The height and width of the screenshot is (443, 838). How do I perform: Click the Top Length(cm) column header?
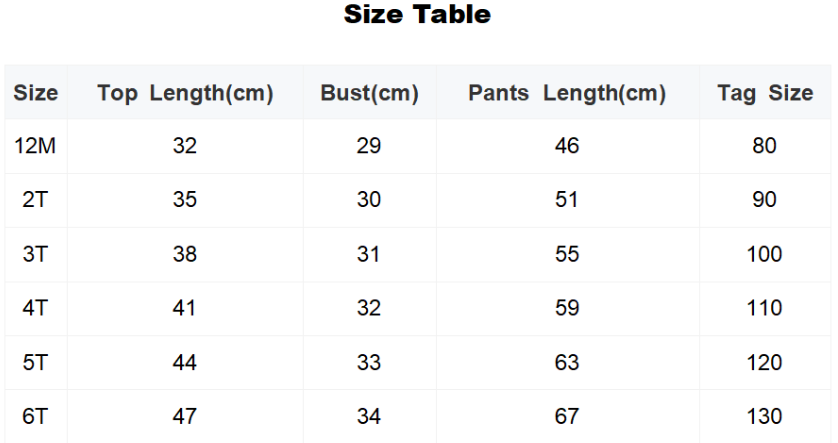[x=185, y=94]
